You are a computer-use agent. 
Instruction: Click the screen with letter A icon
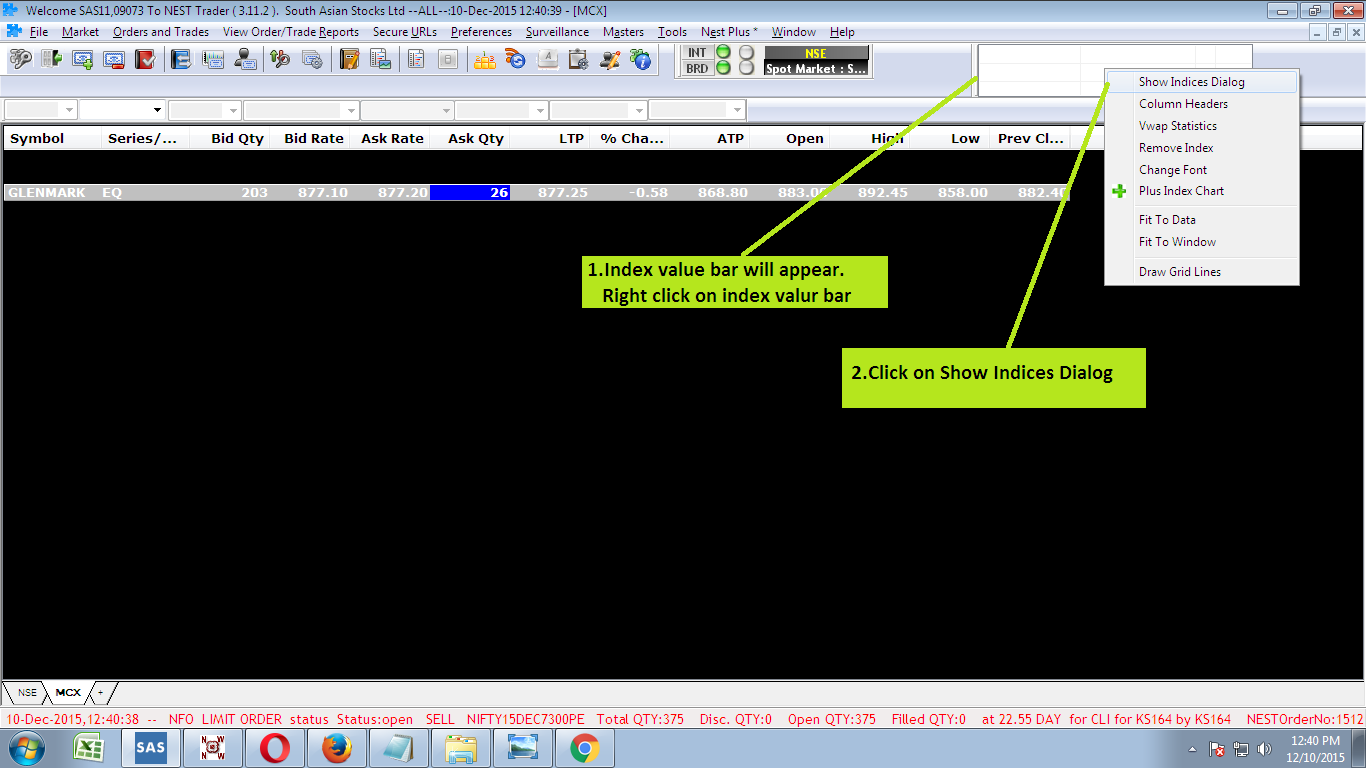[x=547, y=60]
